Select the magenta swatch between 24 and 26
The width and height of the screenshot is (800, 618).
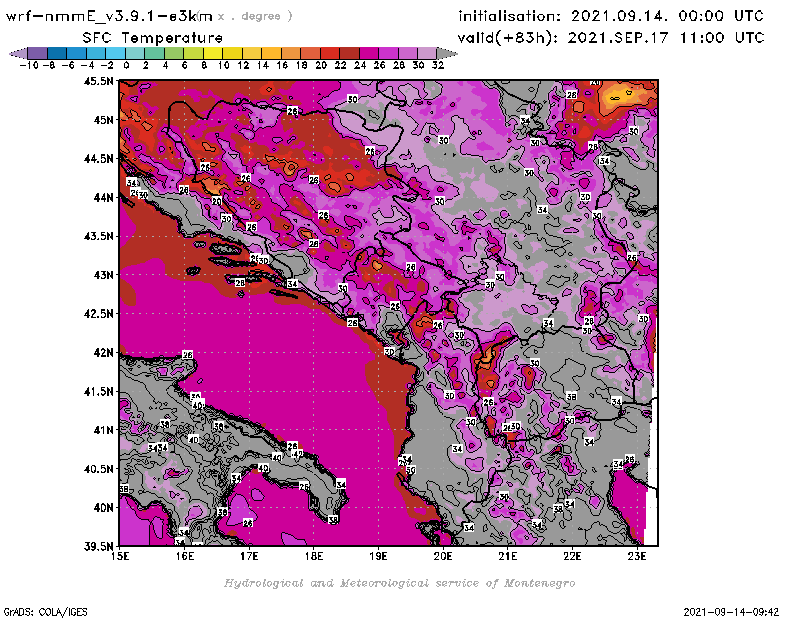pyautogui.click(x=369, y=53)
